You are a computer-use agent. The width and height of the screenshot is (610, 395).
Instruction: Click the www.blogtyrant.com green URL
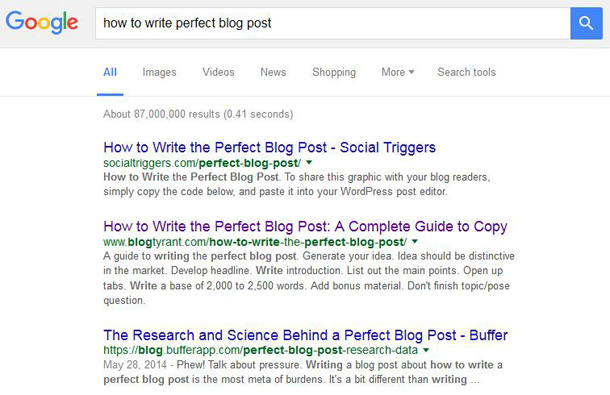coord(255,242)
